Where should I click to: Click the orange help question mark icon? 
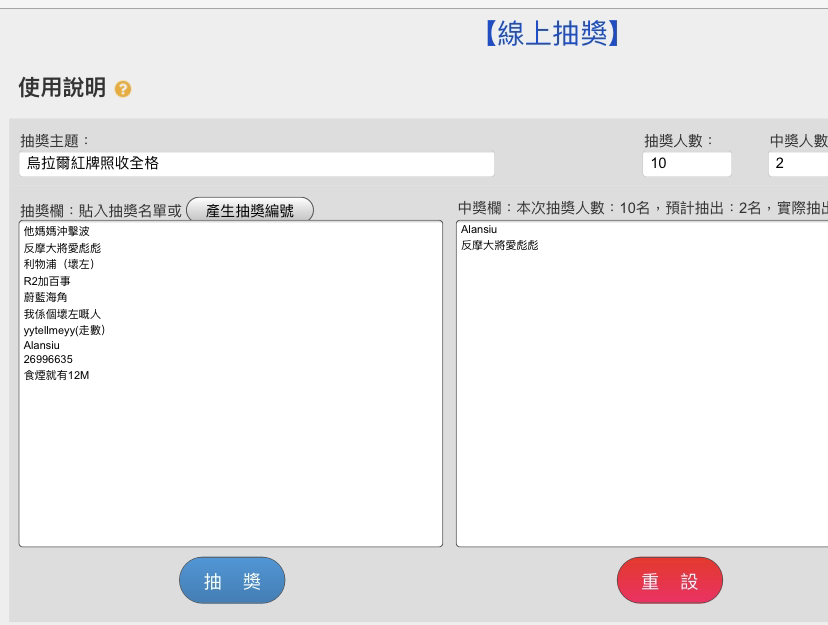click(x=123, y=89)
